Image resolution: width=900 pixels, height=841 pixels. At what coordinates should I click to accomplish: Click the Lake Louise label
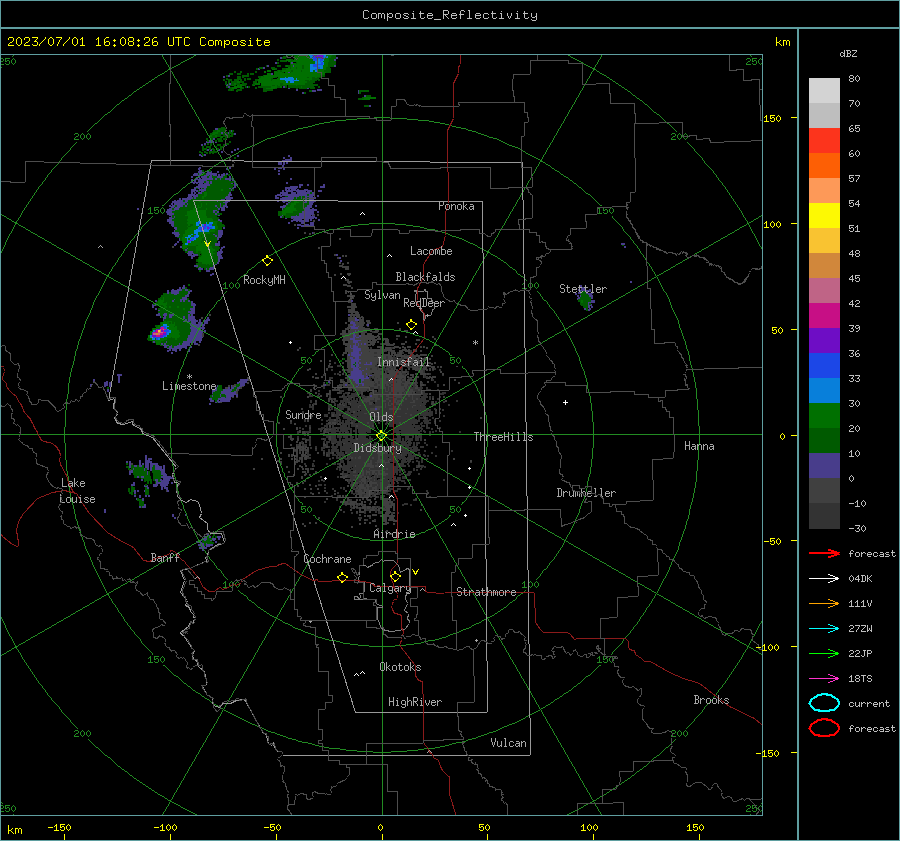(77, 491)
